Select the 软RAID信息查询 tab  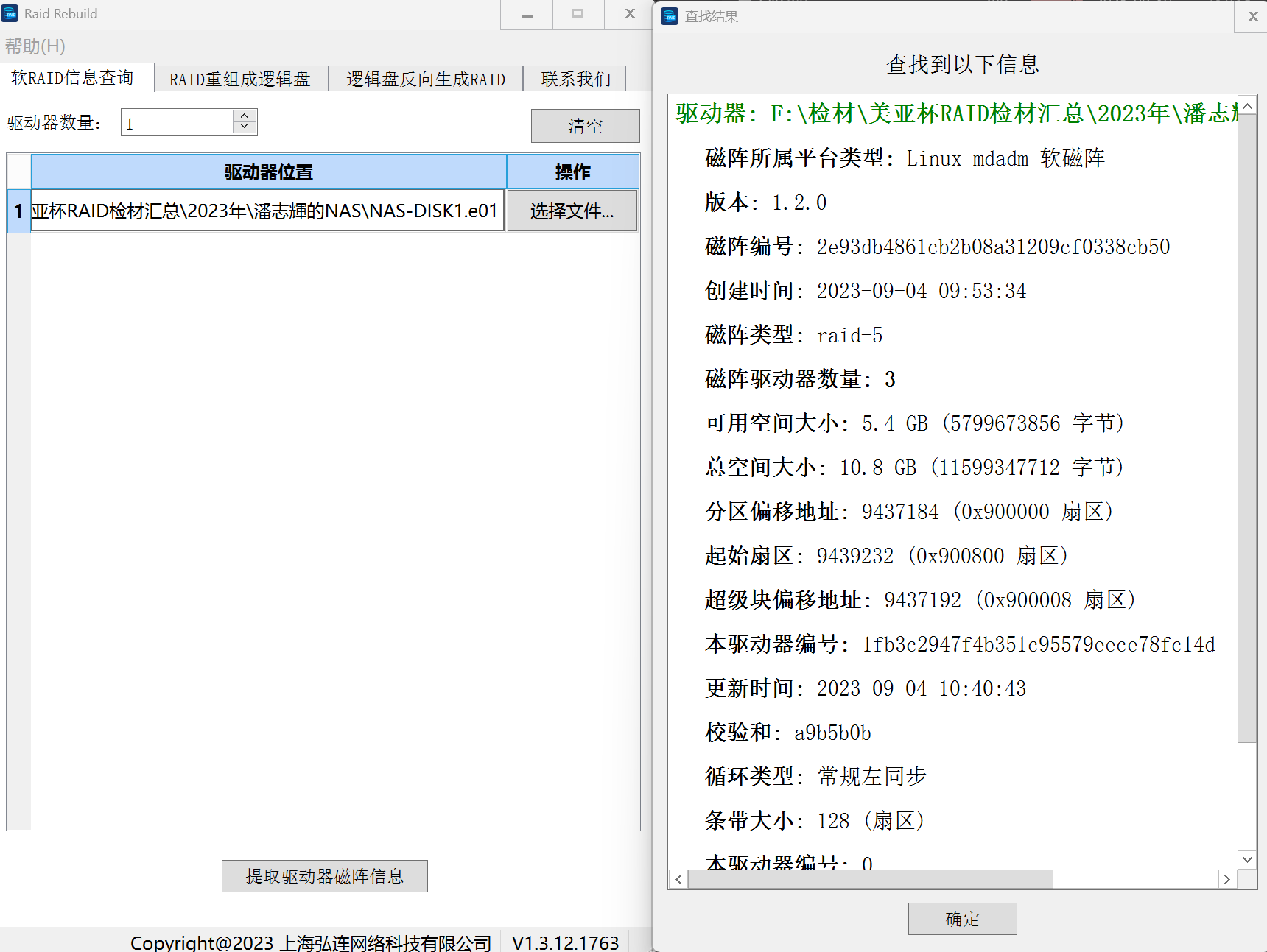tap(73, 78)
